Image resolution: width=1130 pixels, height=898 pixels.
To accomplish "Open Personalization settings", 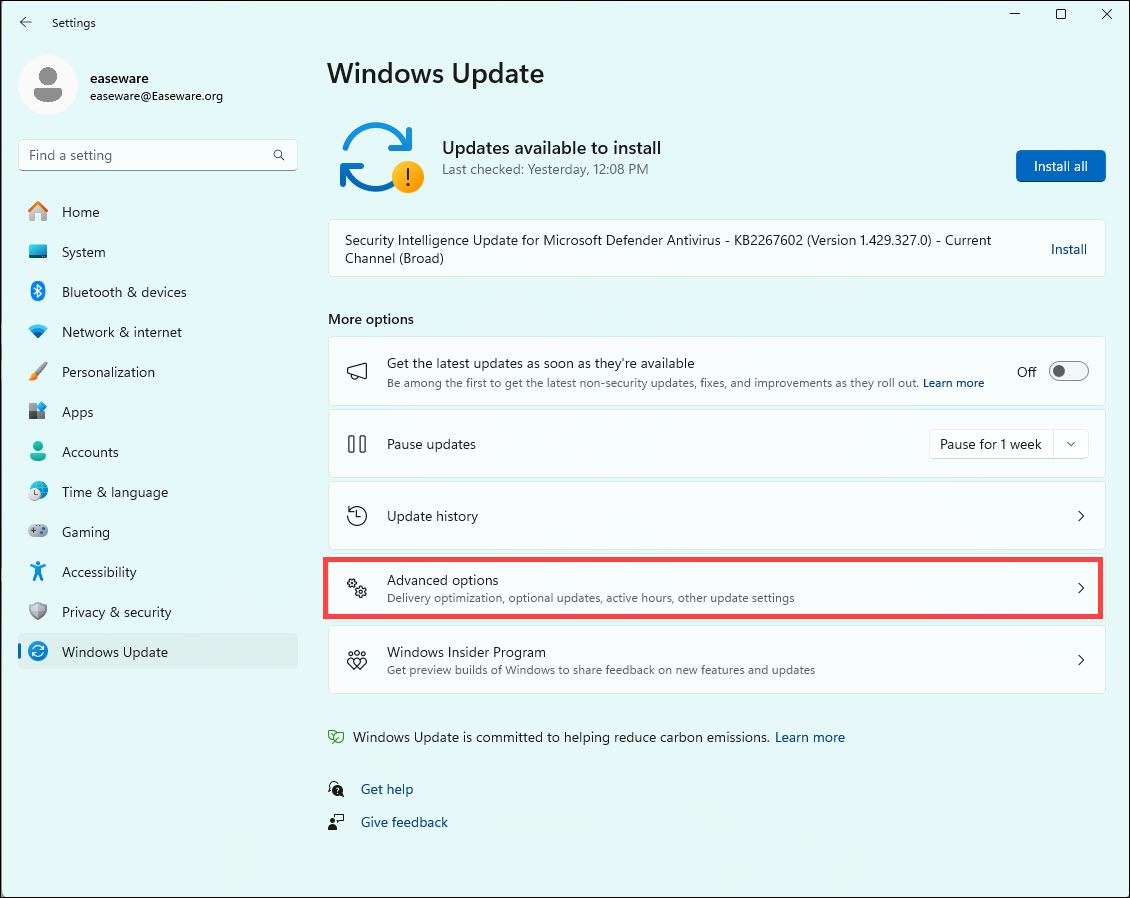I will (158, 372).
